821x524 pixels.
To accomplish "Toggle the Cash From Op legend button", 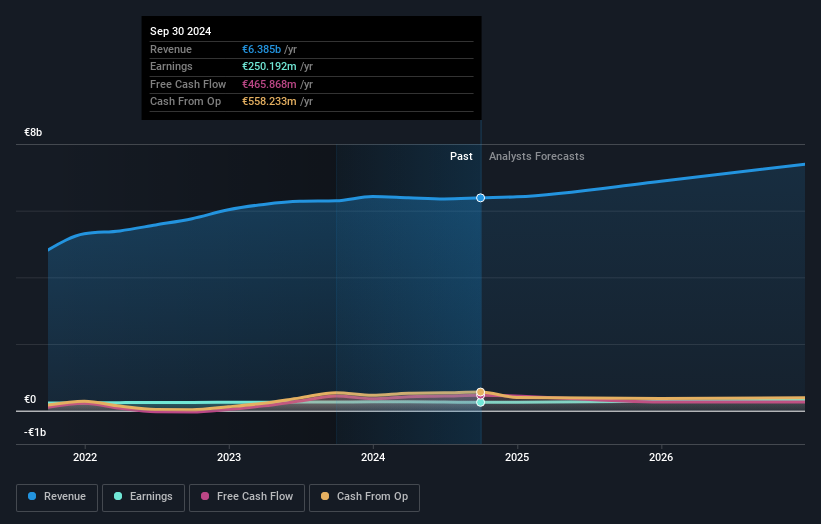I will [x=364, y=497].
